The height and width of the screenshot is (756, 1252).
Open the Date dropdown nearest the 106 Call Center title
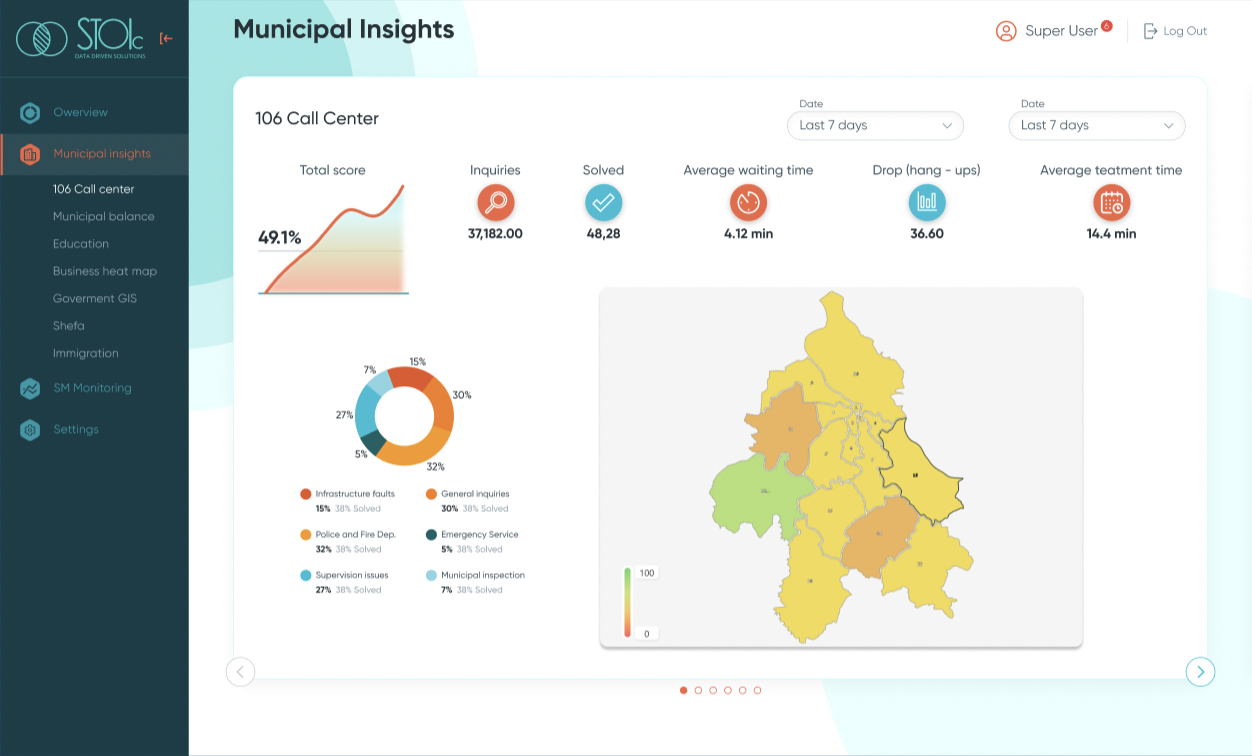click(875, 125)
